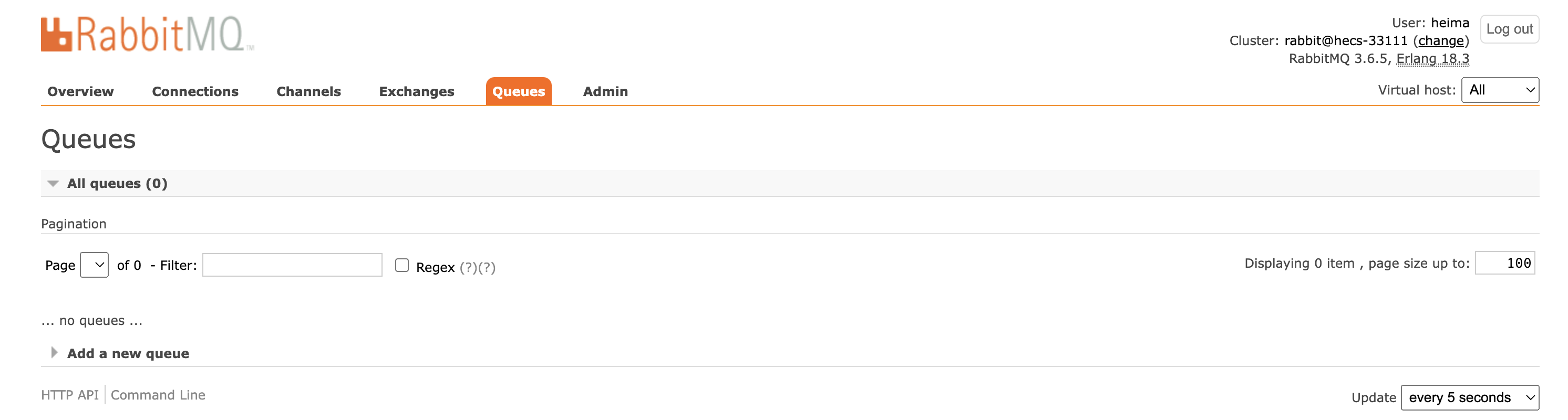The width and height of the screenshot is (1568, 420).
Task: Expand the Add a new queue section
Action: (x=127, y=353)
